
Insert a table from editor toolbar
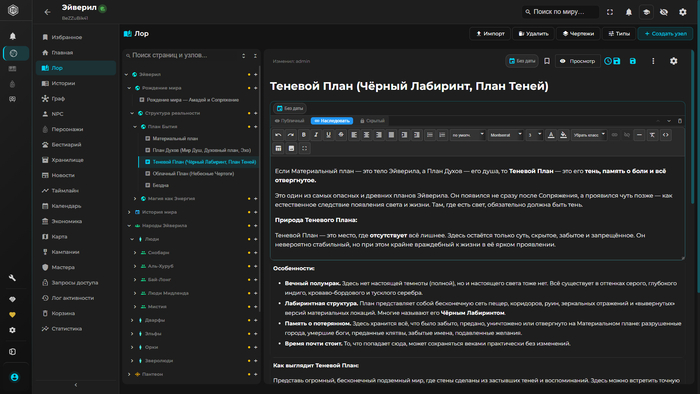[x=278, y=148]
